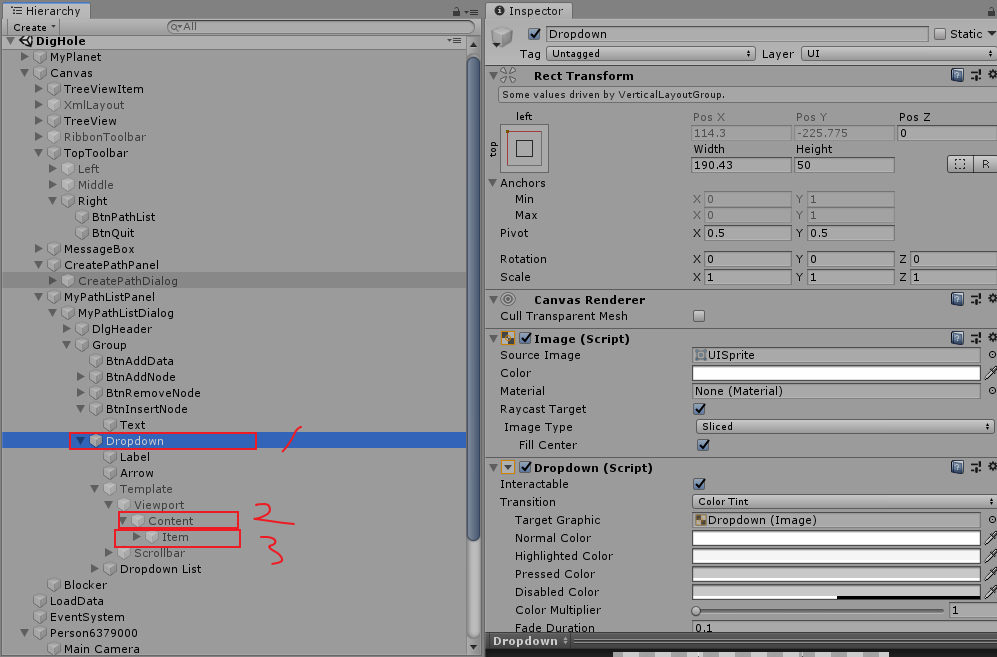Click Dropdown script component icon
The image size is (997, 657).
pos(508,467)
